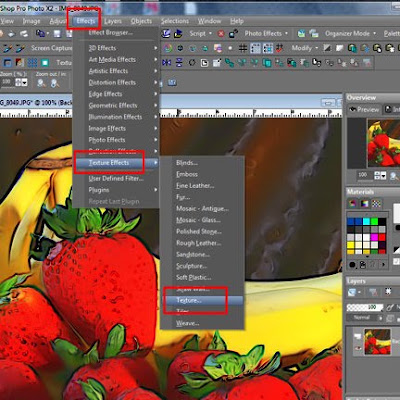The image size is (400, 400).
Task: Toggle visibility eye of the layer
Action: point(358,348)
